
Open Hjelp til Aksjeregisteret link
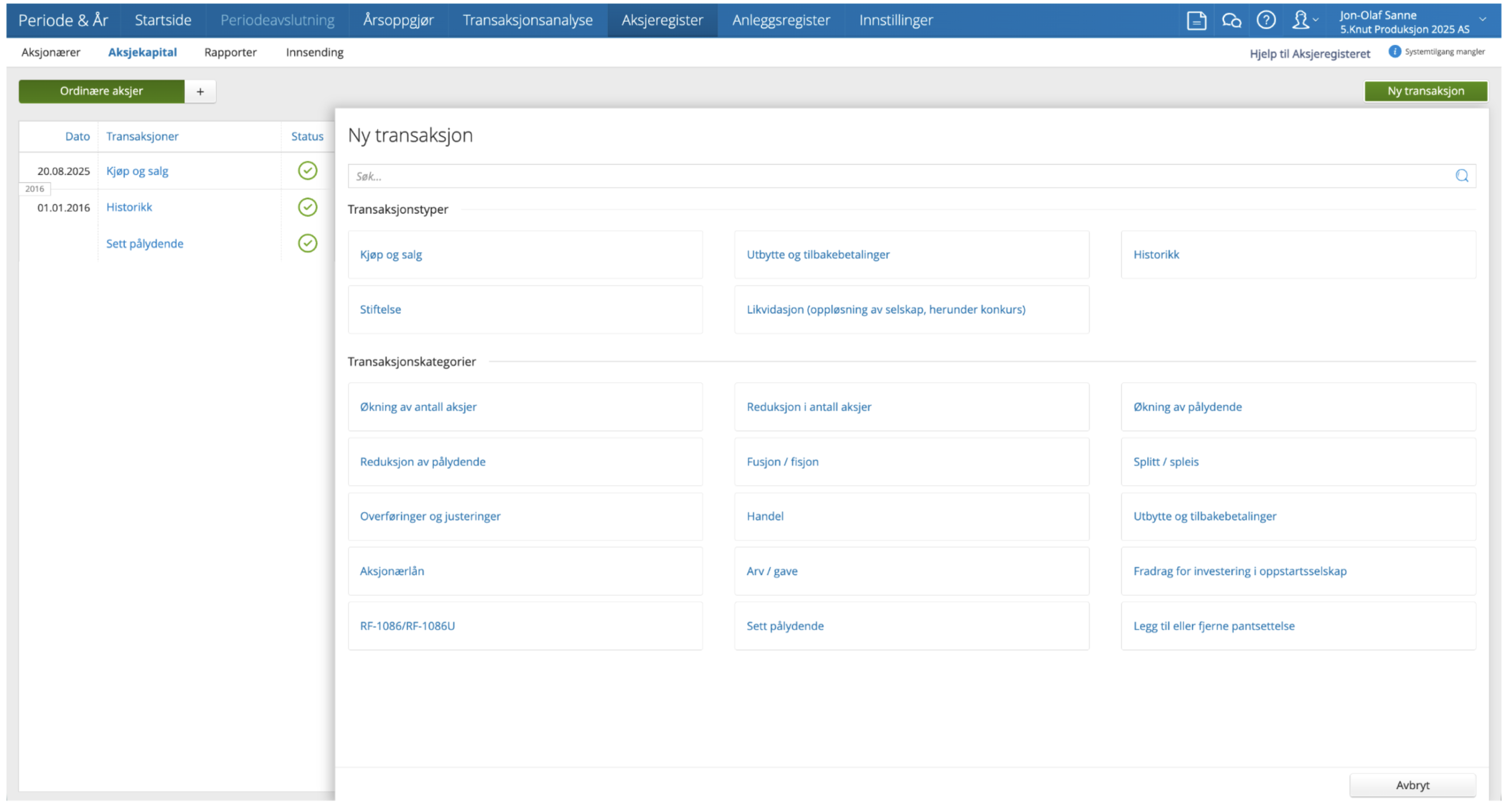click(1310, 53)
